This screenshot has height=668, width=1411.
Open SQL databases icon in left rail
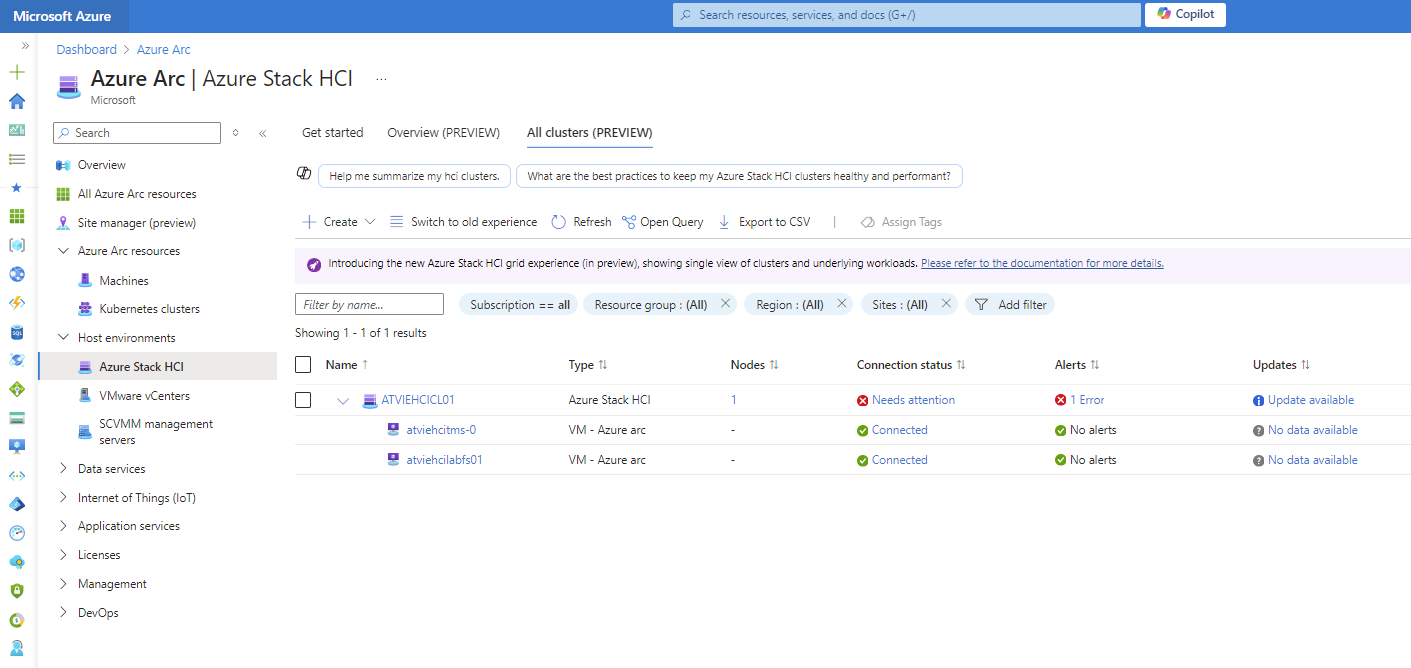tap(16, 331)
